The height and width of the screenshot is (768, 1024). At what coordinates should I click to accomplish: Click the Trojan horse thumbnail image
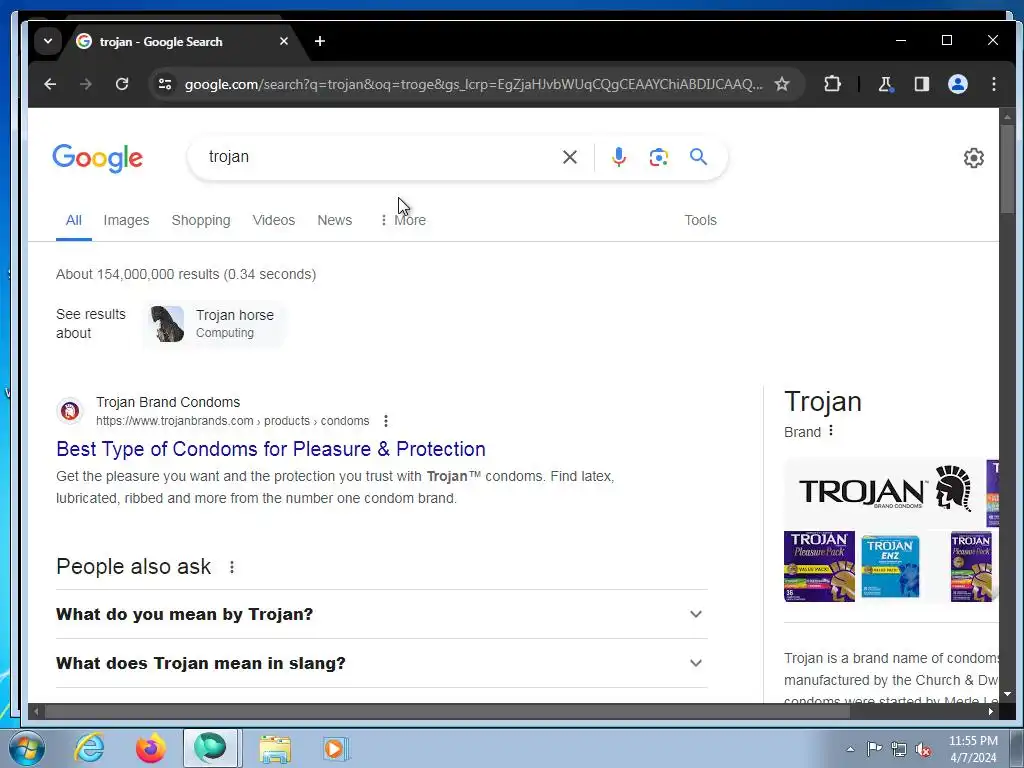click(x=167, y=324)
